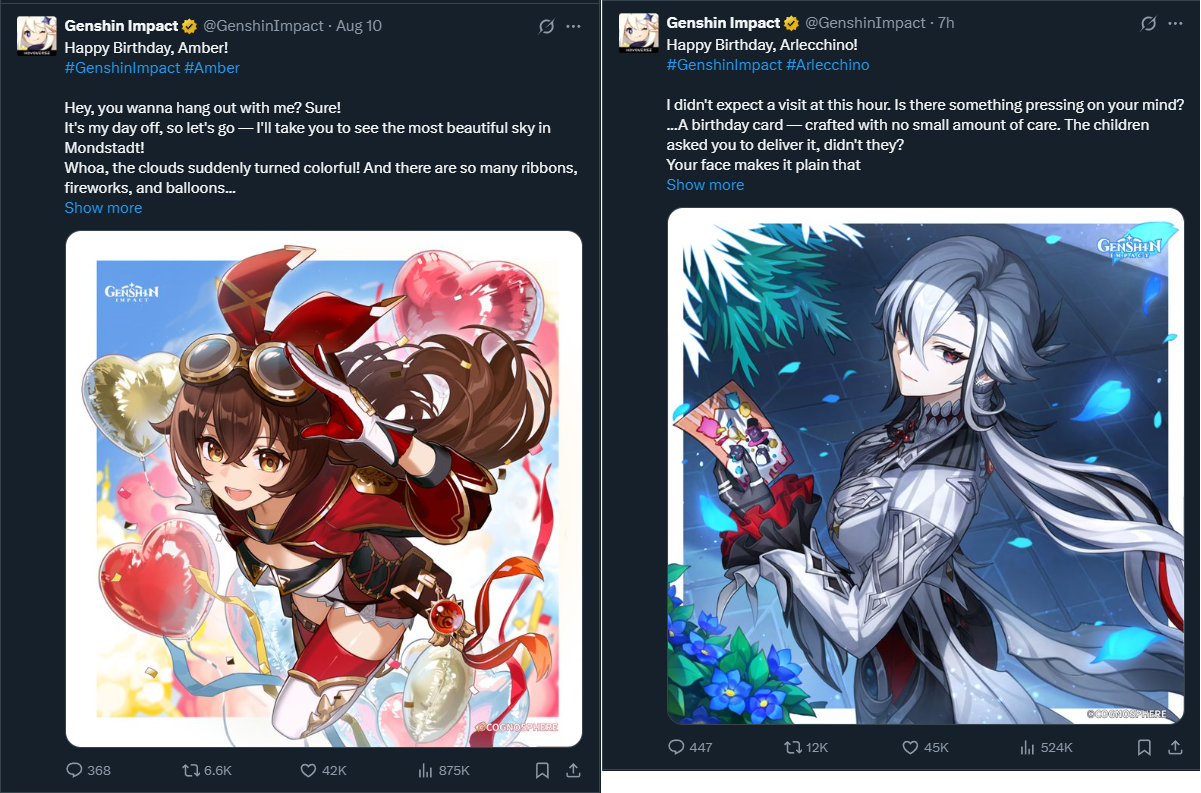Reply to the Amber birthday tweet
Screen dimensions: 1201x793
click(87, 770)
